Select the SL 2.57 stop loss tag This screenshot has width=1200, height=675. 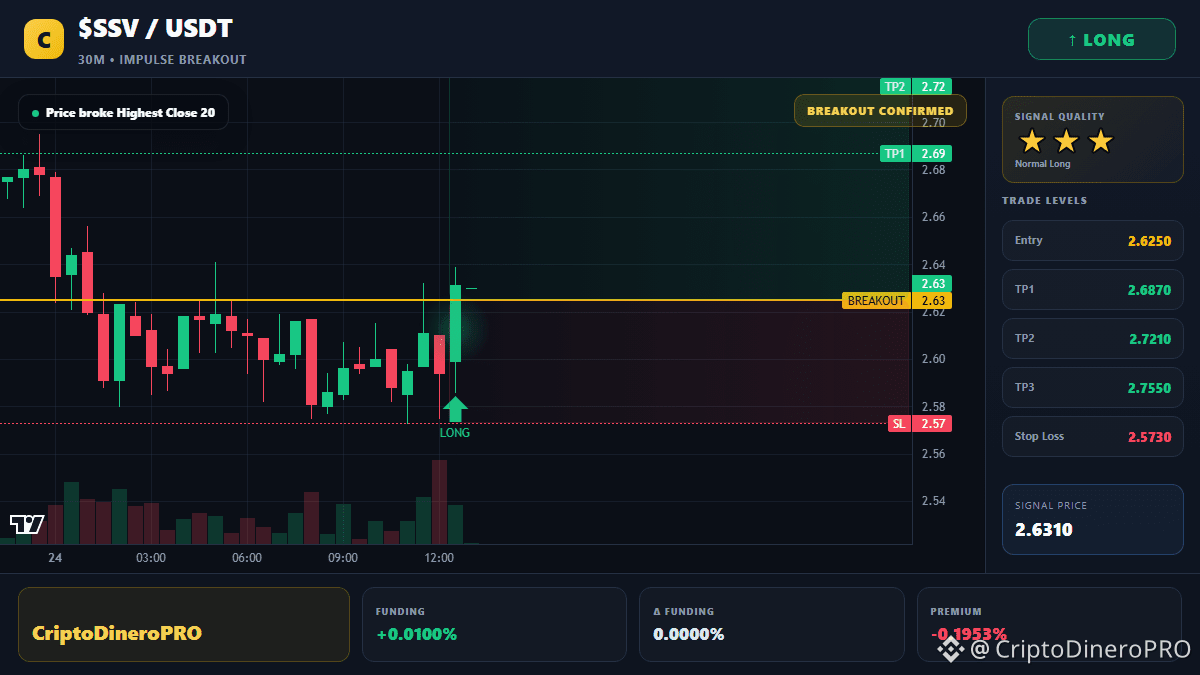pyautogui.click(x=919, y=424)
